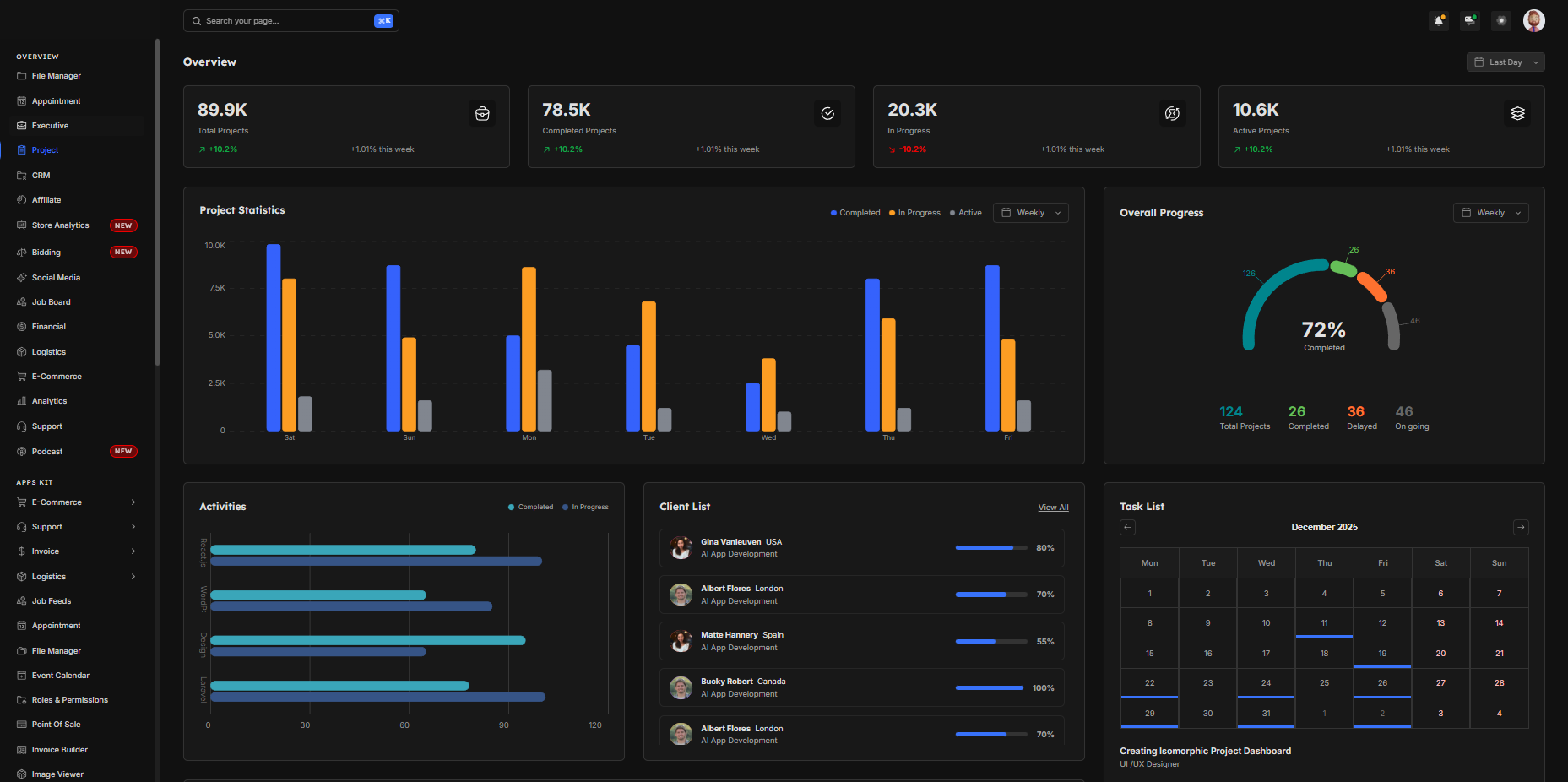1568x782 pixels.
Task: Click the briefcase icon on Total Projects card
Action: [x=482, y=114]
